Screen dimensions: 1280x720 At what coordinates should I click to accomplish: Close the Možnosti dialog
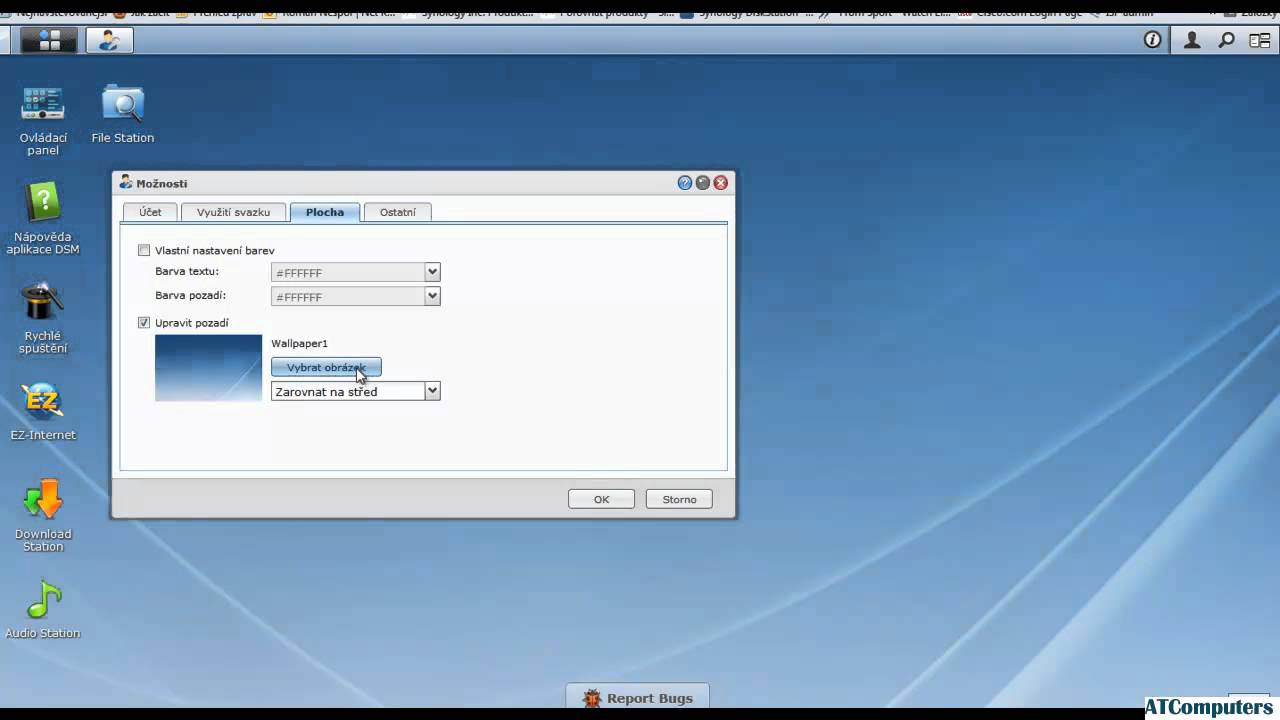[720, 183]
